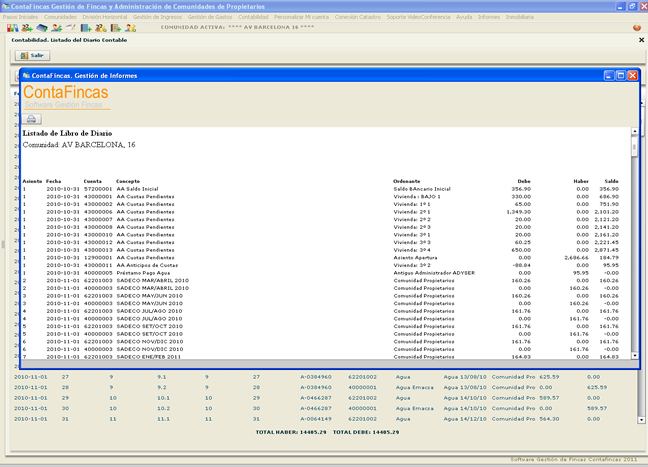The height and width of the screenshot is (467, 648).
Task: Open the Conexión Catastro menu
Action: pyautogui.click(x=357, y=17)
